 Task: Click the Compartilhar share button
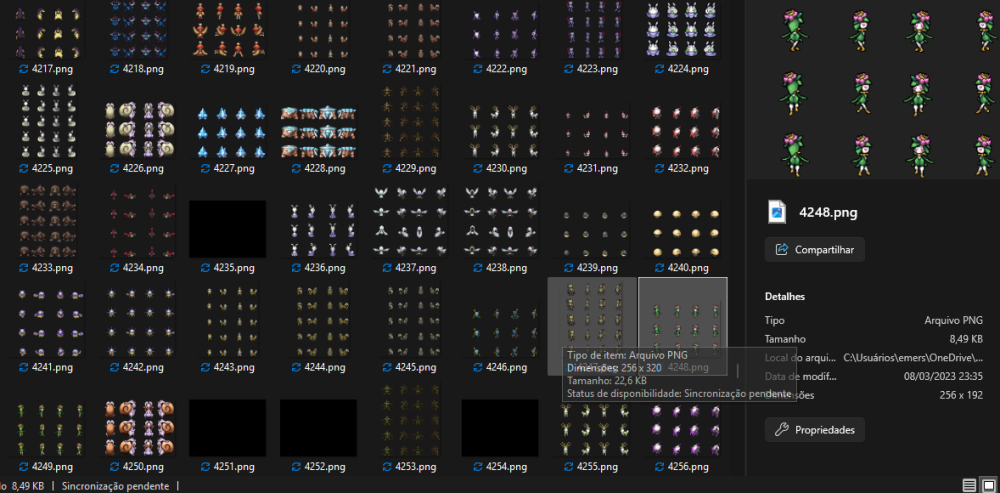tap(815, 249)
